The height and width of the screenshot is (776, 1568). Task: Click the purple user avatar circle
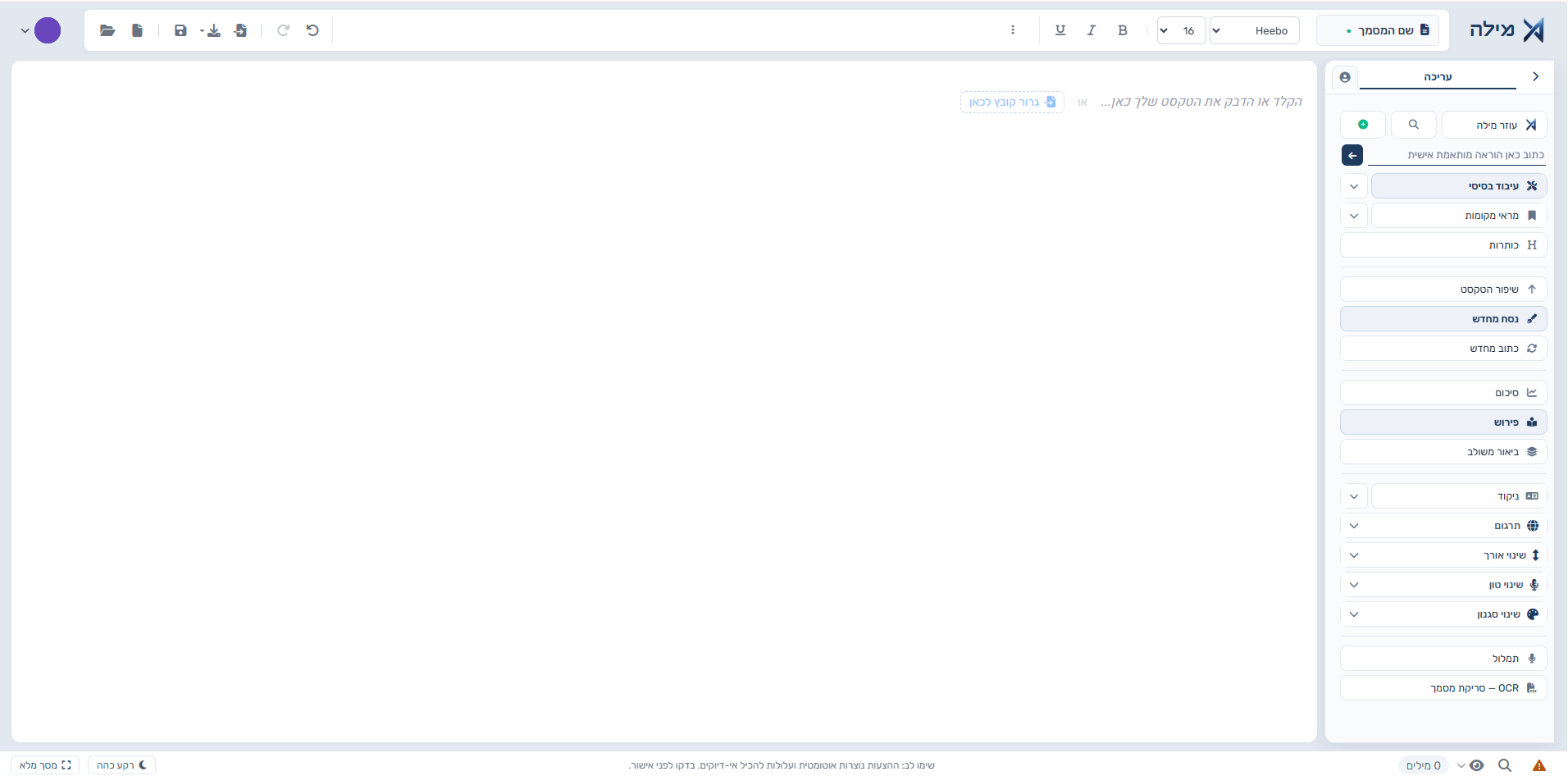[48, 30]
